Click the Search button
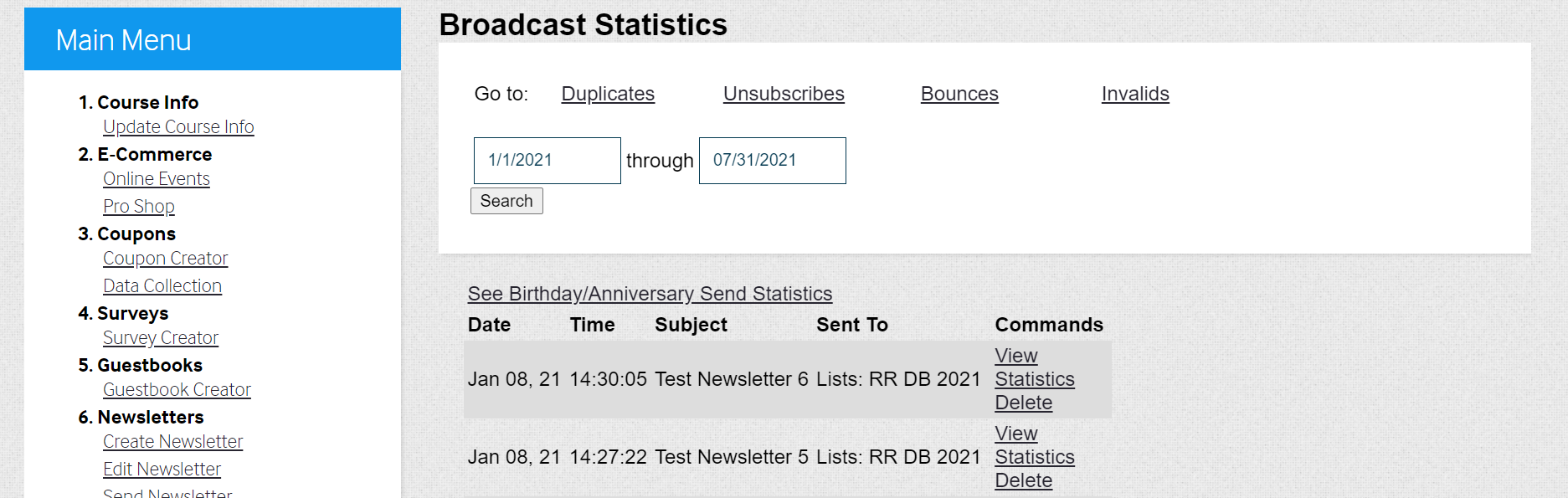The image size is (1568, 498). pyautogui.click(x=506, y=201)
